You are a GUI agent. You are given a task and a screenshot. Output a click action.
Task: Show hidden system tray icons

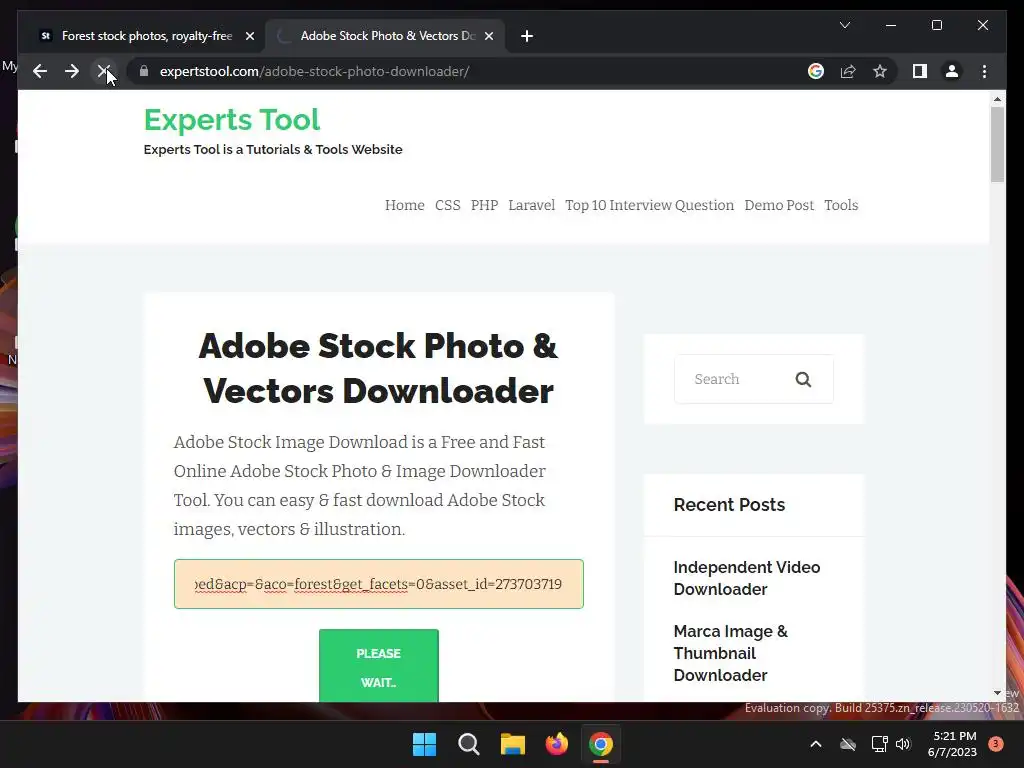coord(816,744)
